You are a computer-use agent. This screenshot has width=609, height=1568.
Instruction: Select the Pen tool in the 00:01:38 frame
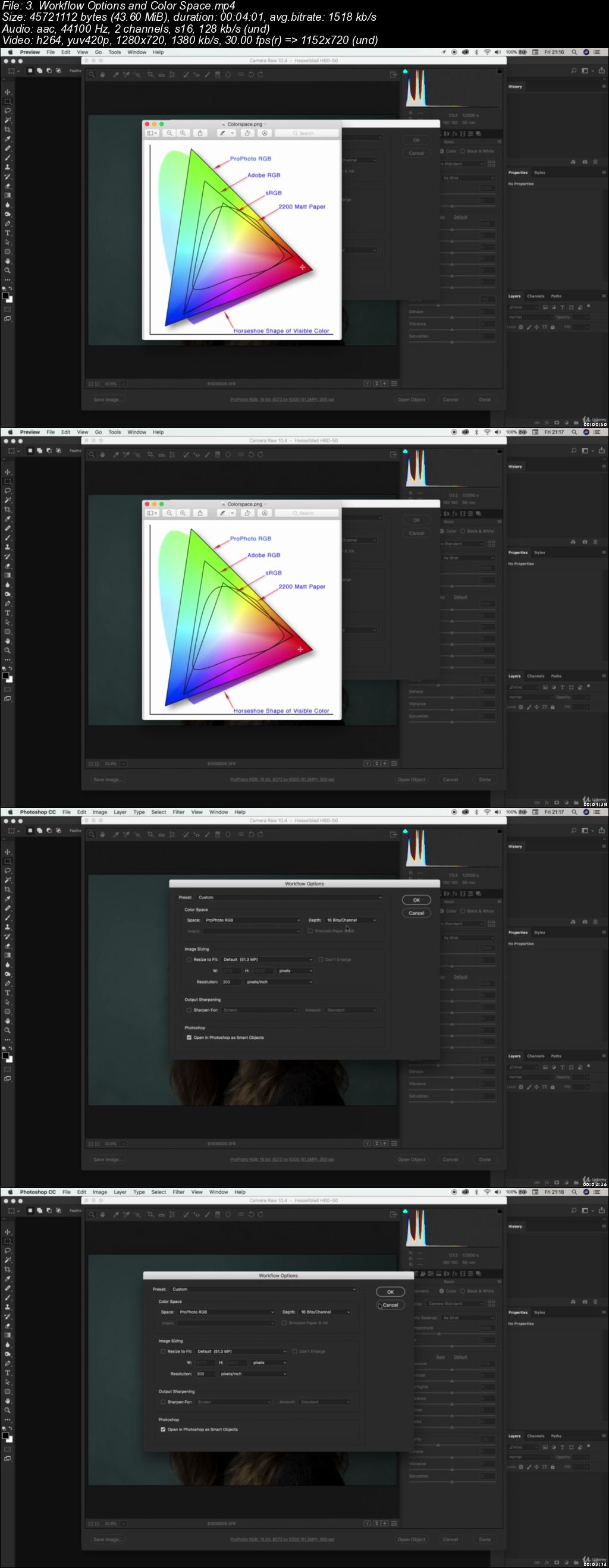[7, 603]
